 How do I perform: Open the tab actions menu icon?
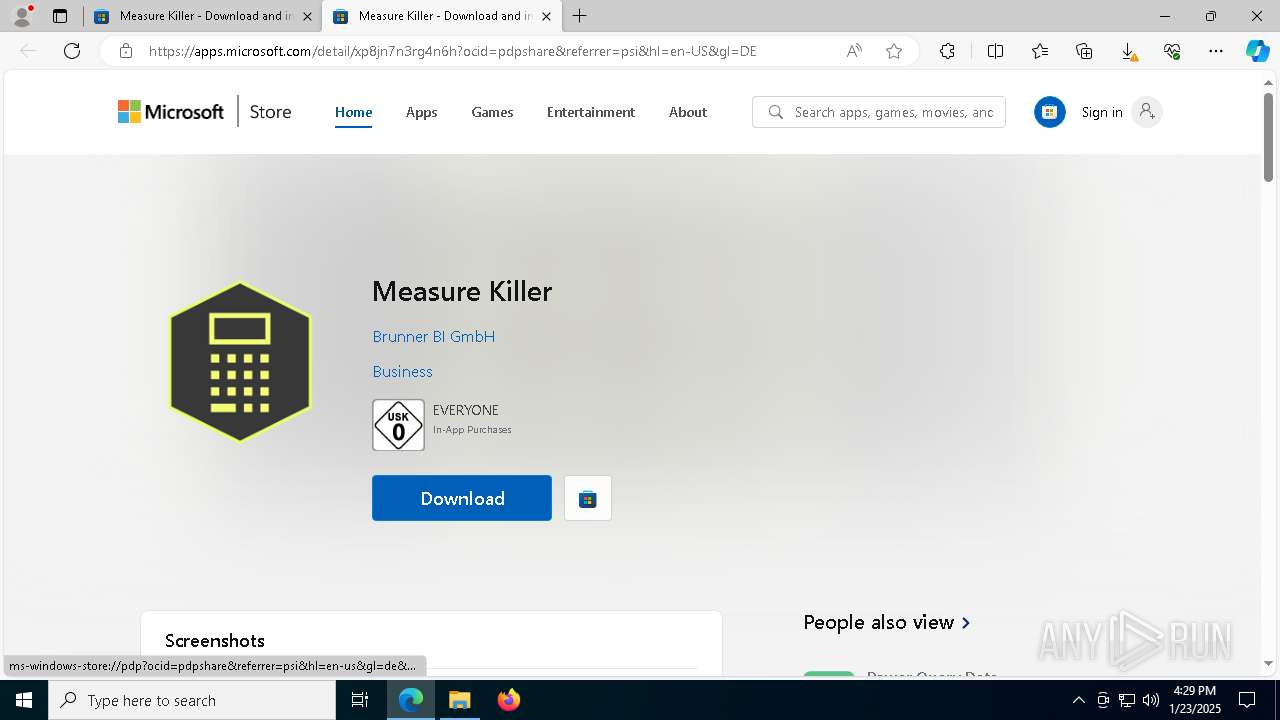pos(60,16)
